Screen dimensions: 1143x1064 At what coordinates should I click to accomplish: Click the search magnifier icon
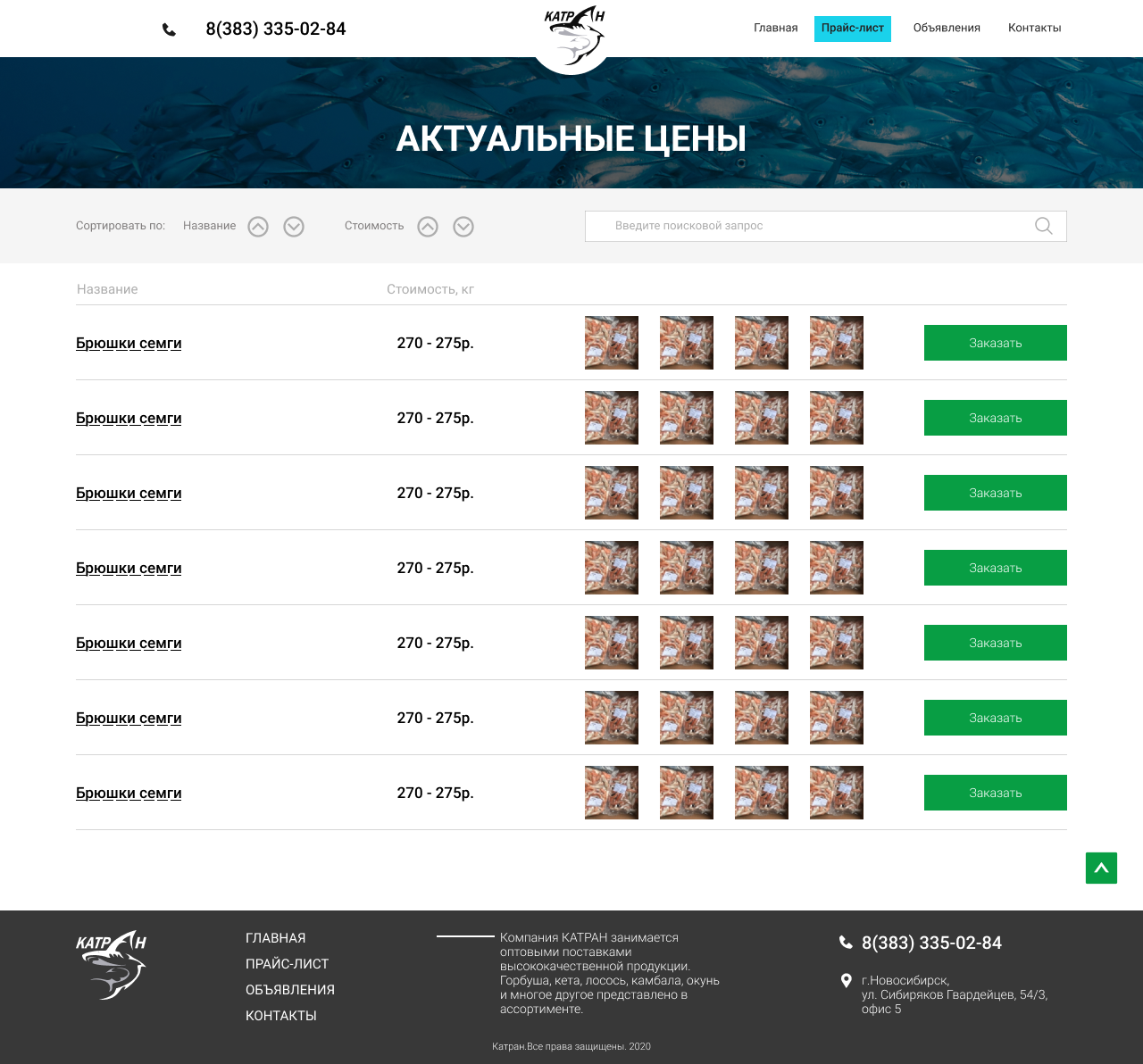pyautogui.click(x=1043, y=226)
